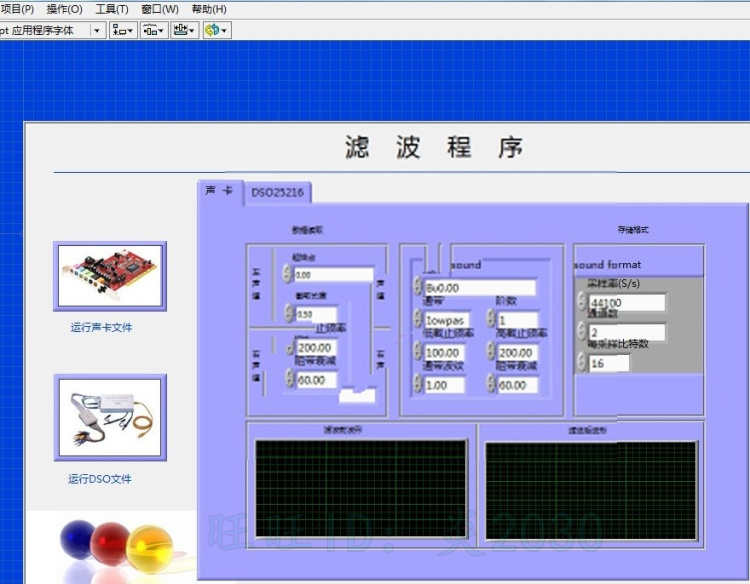The height and width of the screenshot is (584, 750).
Task: Click the 运行声卡文件 label
Action: pos(101,328)
